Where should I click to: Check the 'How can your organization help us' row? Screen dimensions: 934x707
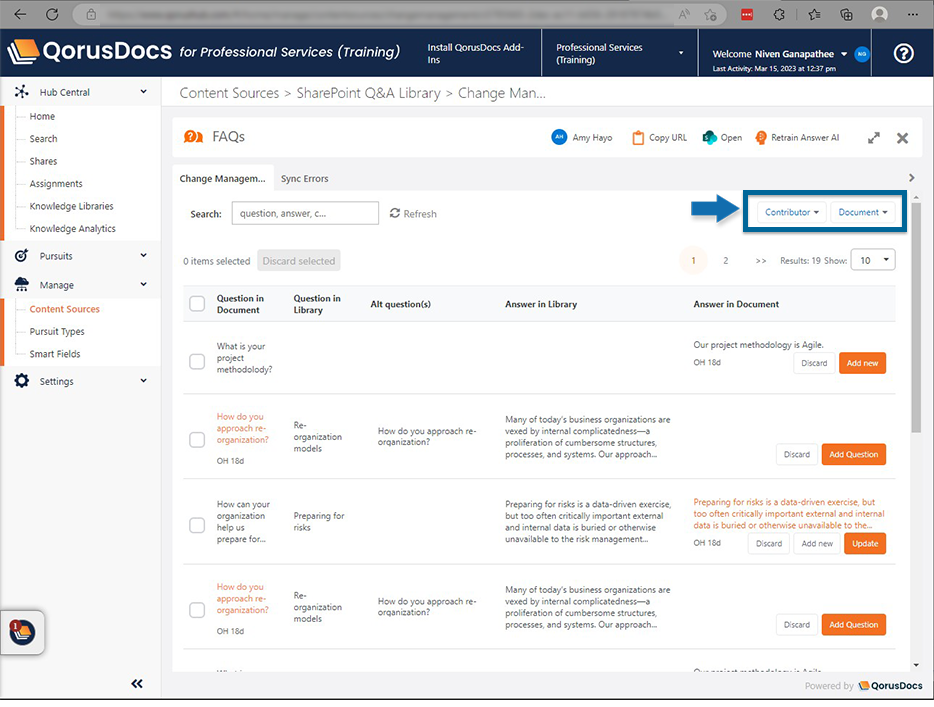pos(197,525)
